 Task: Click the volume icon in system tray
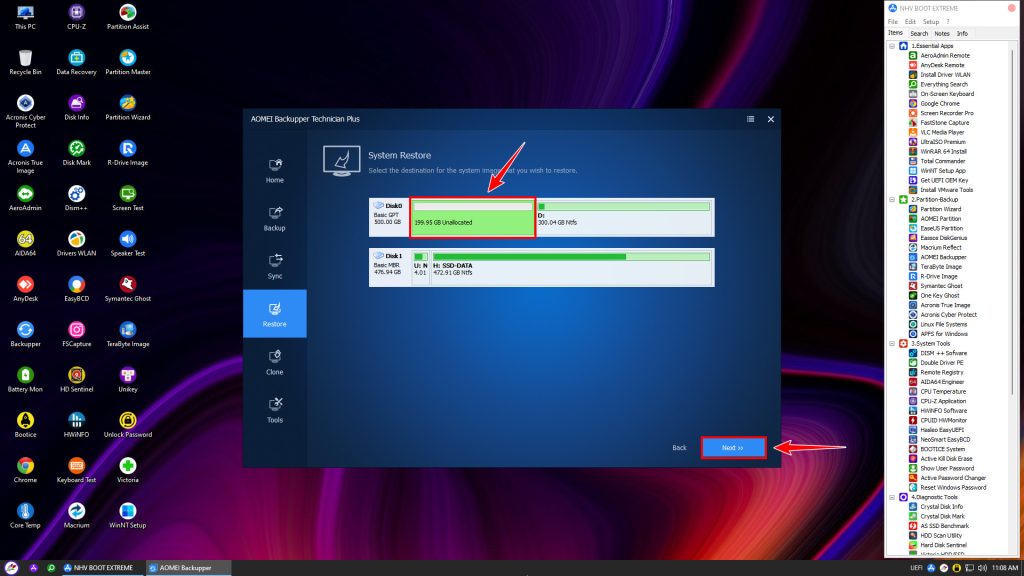pos(982,568)
